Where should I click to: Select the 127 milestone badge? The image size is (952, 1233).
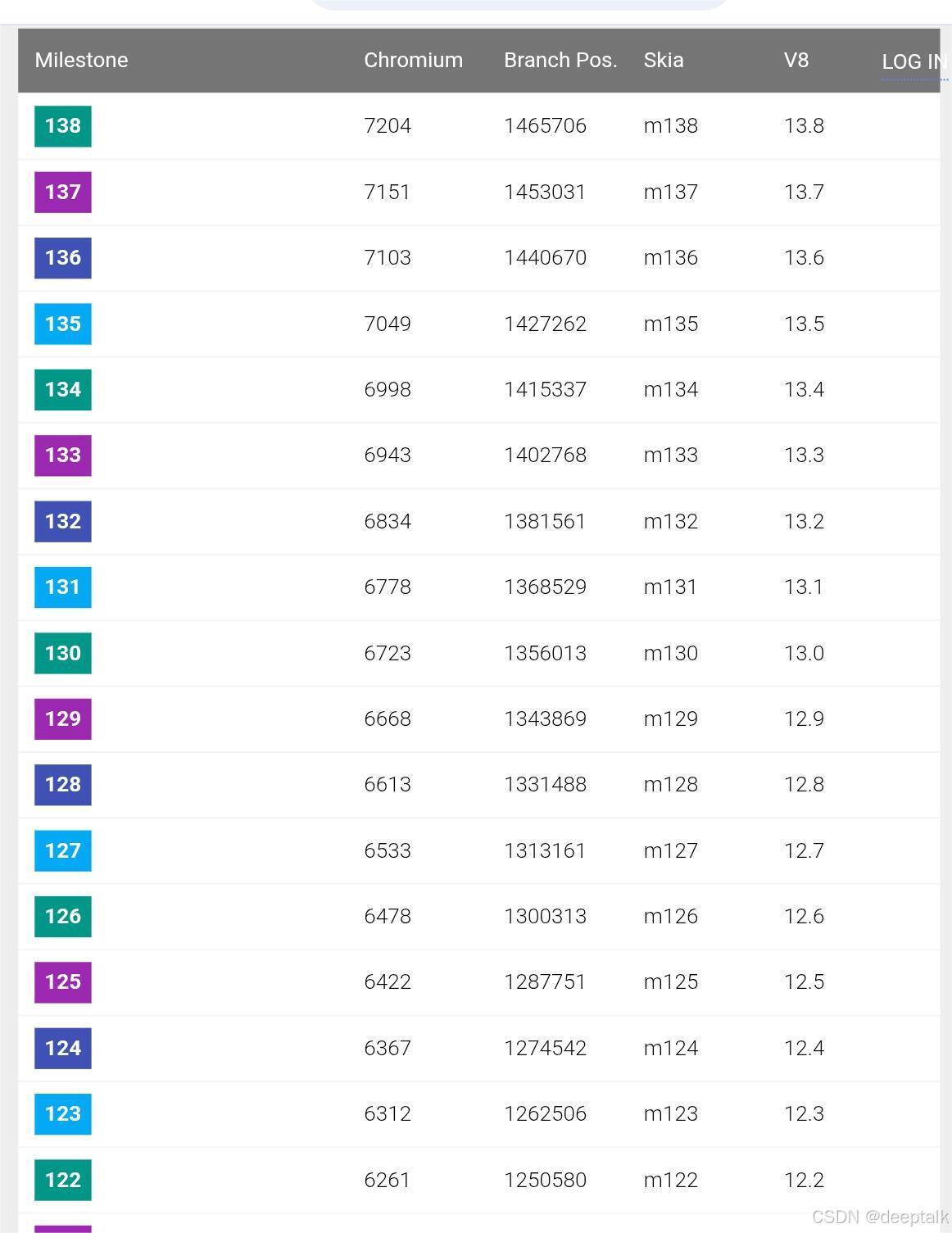tap(62, 850)
